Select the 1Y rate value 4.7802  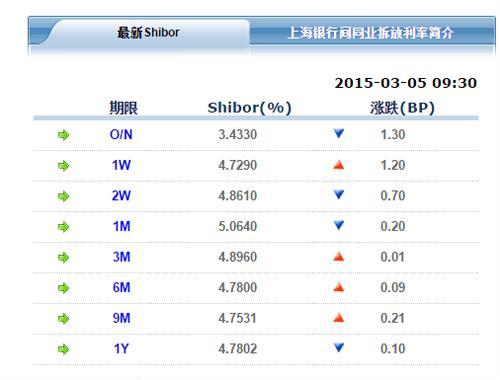tap(238, 349)
